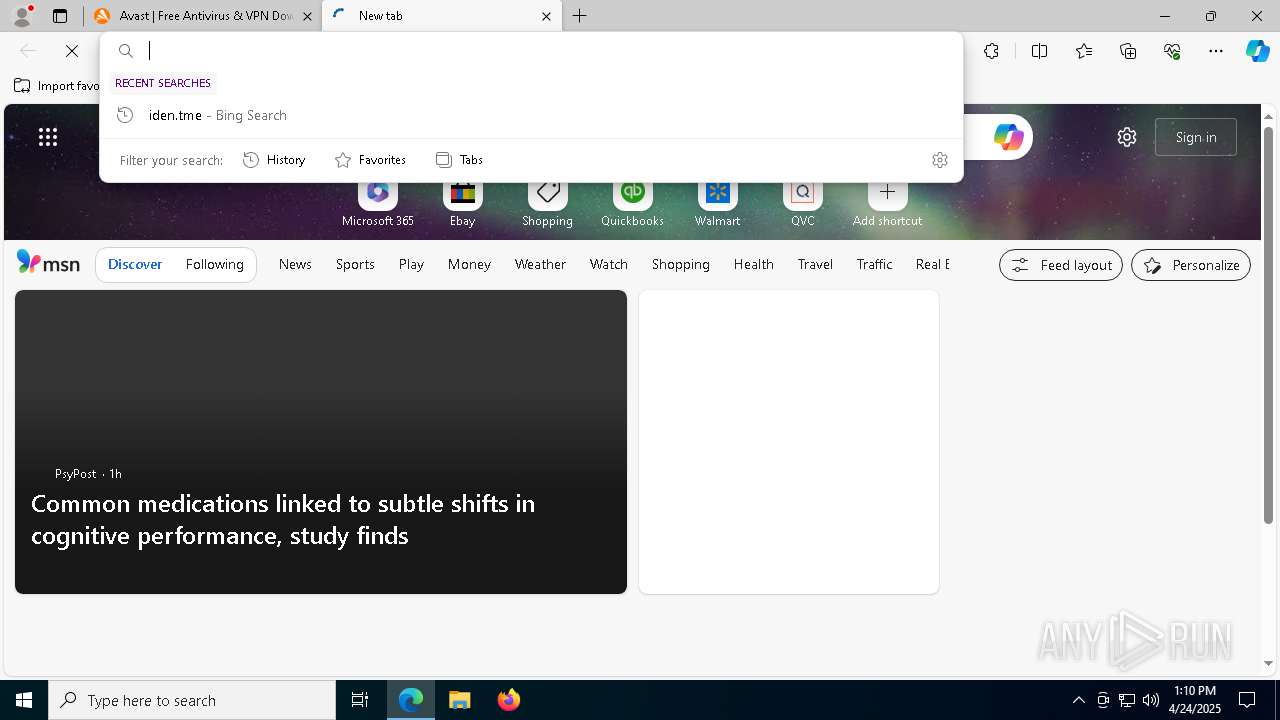
Task: Open the Windows Start menu
Action: 24,700
